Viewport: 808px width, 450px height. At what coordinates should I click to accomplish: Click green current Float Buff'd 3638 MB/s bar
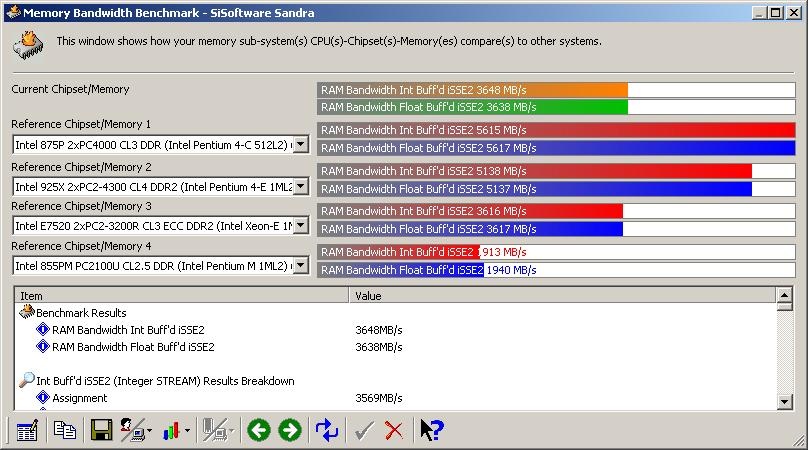[473, 107]
